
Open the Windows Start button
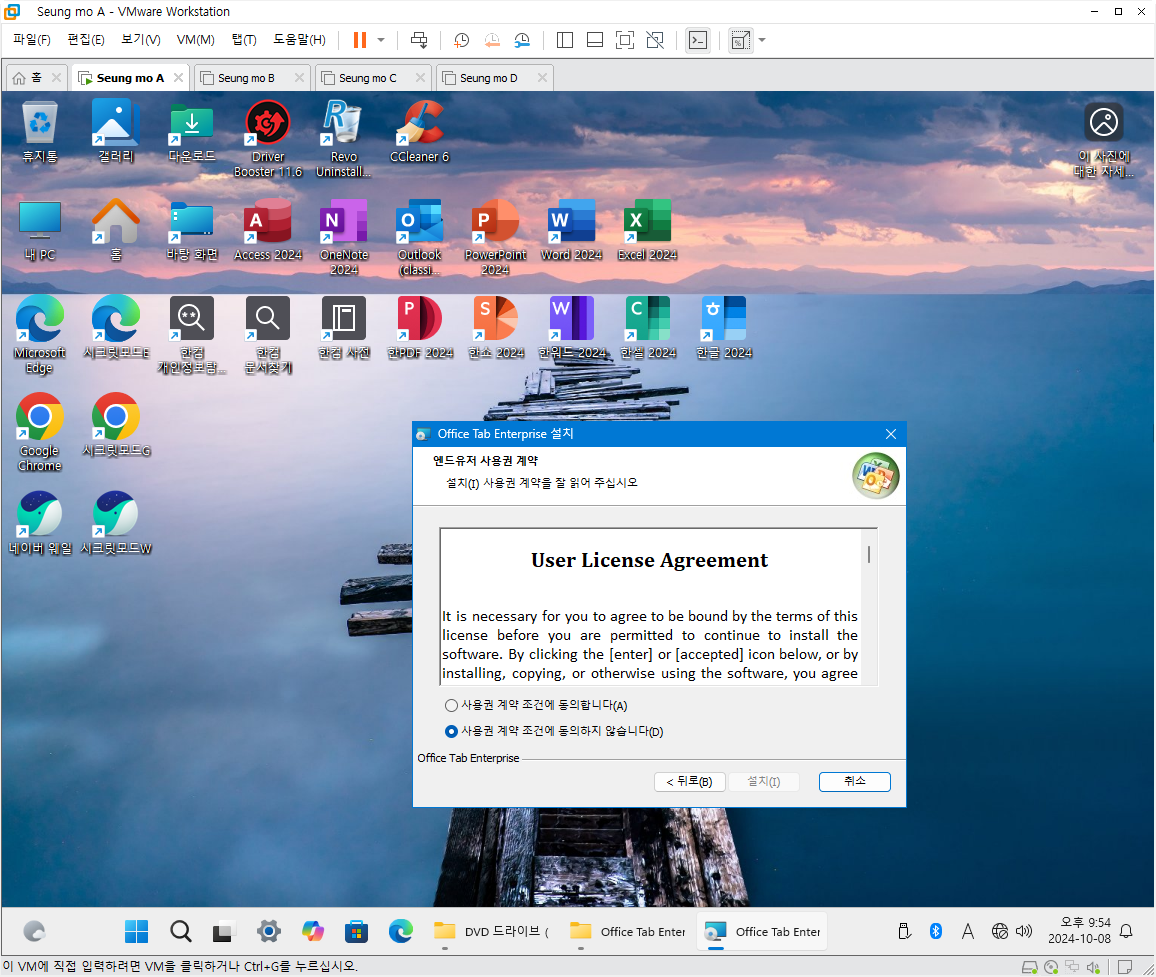point(136,931)
